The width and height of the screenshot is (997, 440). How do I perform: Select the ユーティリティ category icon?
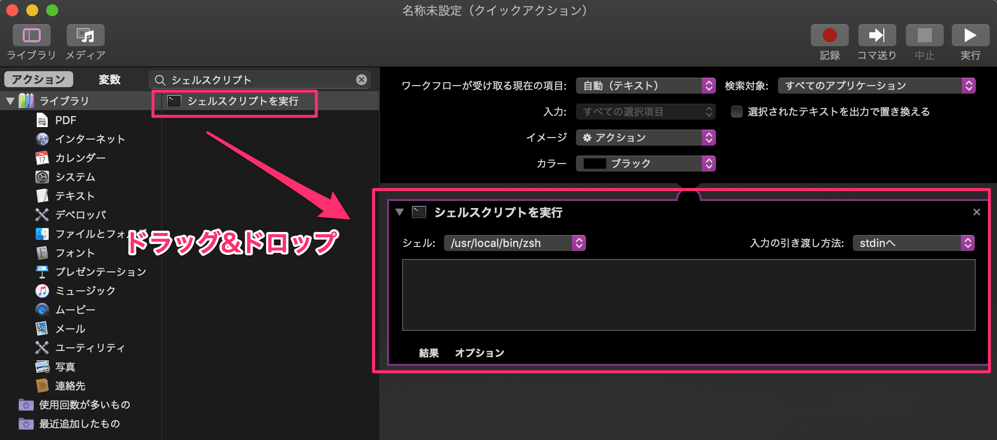[x=43, y=348]
